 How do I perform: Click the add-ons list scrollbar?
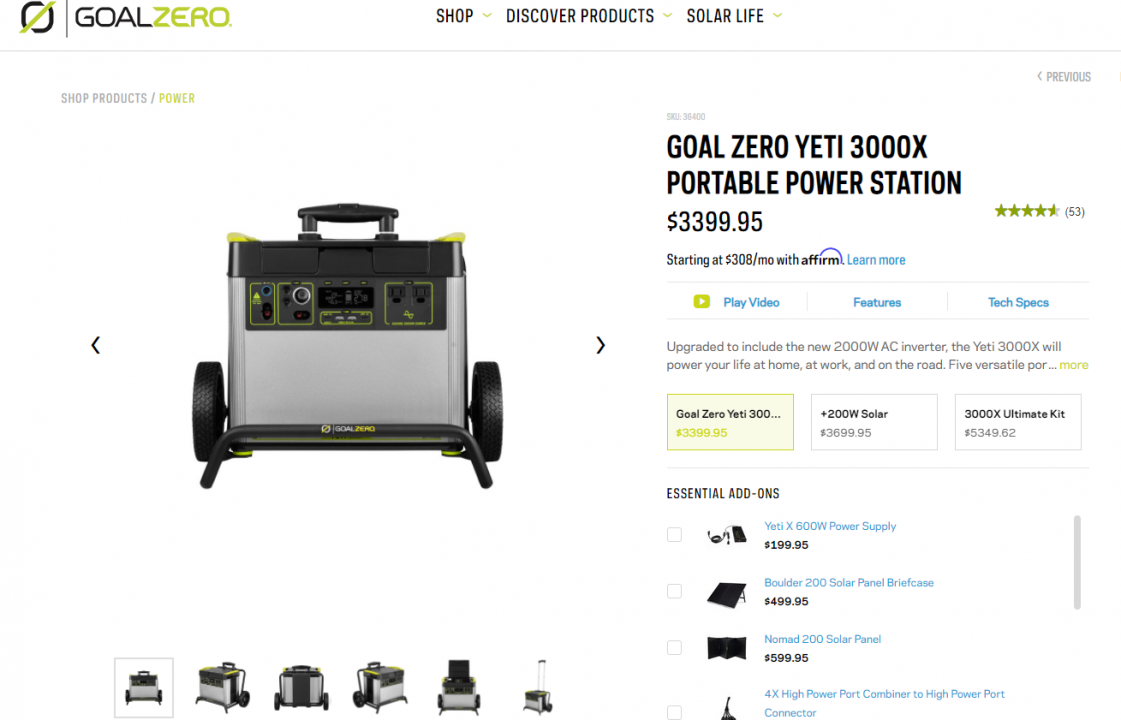(1077, 562)
